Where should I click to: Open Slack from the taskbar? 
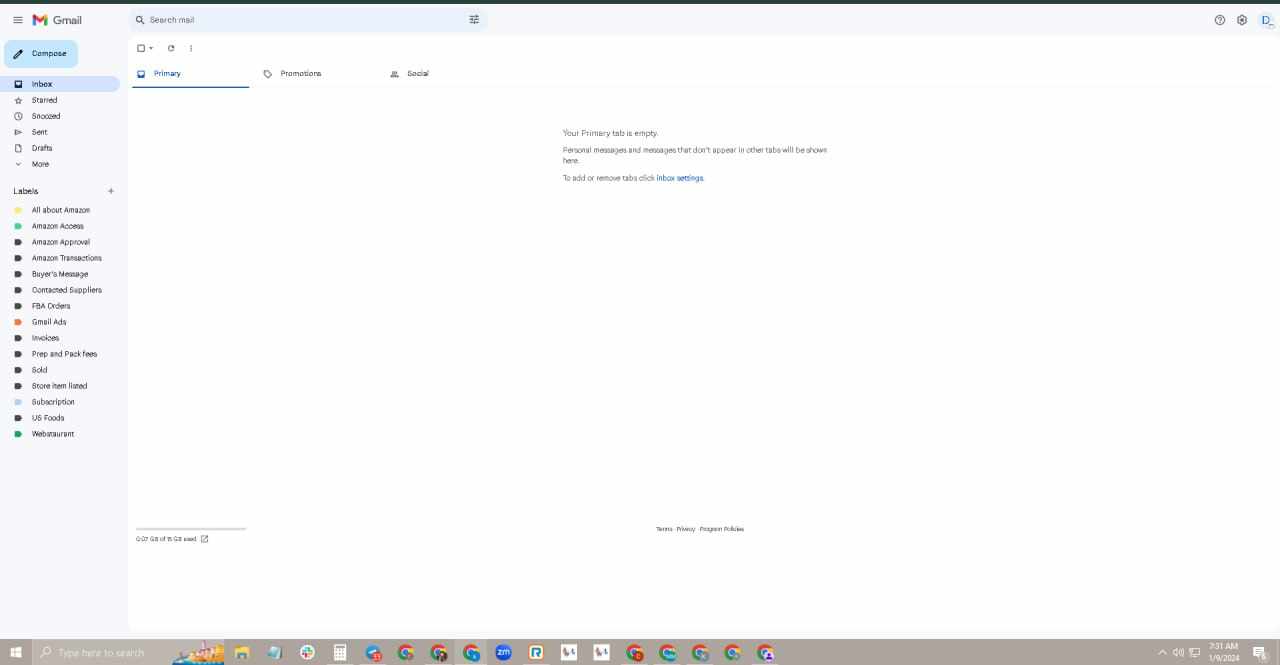[307, 653]
